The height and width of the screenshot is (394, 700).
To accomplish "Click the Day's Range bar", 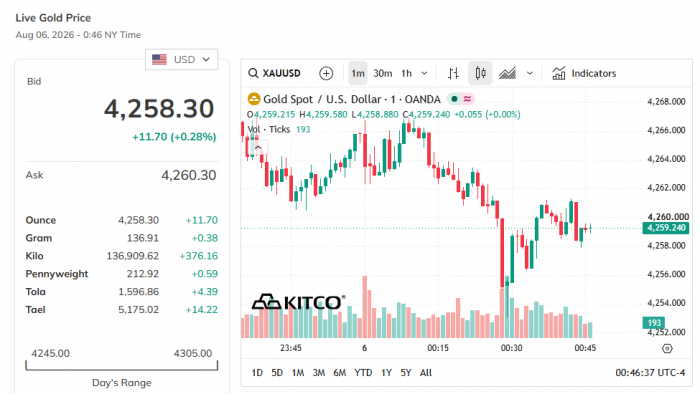I will click(121, 366).
